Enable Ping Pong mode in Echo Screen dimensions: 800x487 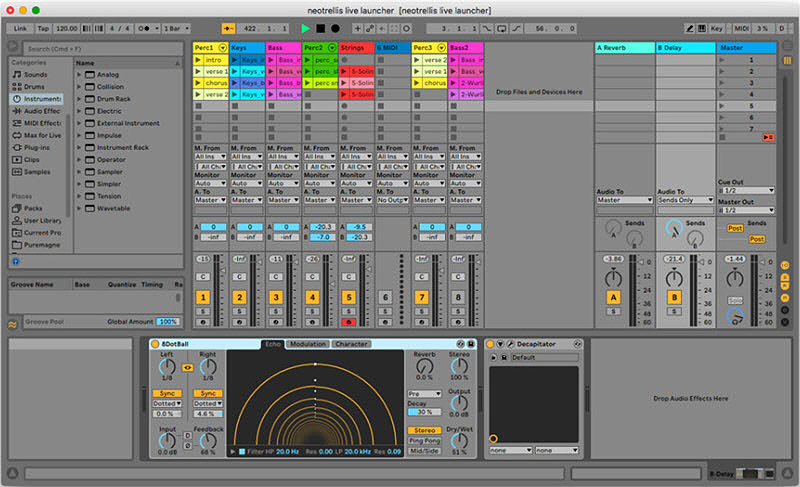pos(424,440)
